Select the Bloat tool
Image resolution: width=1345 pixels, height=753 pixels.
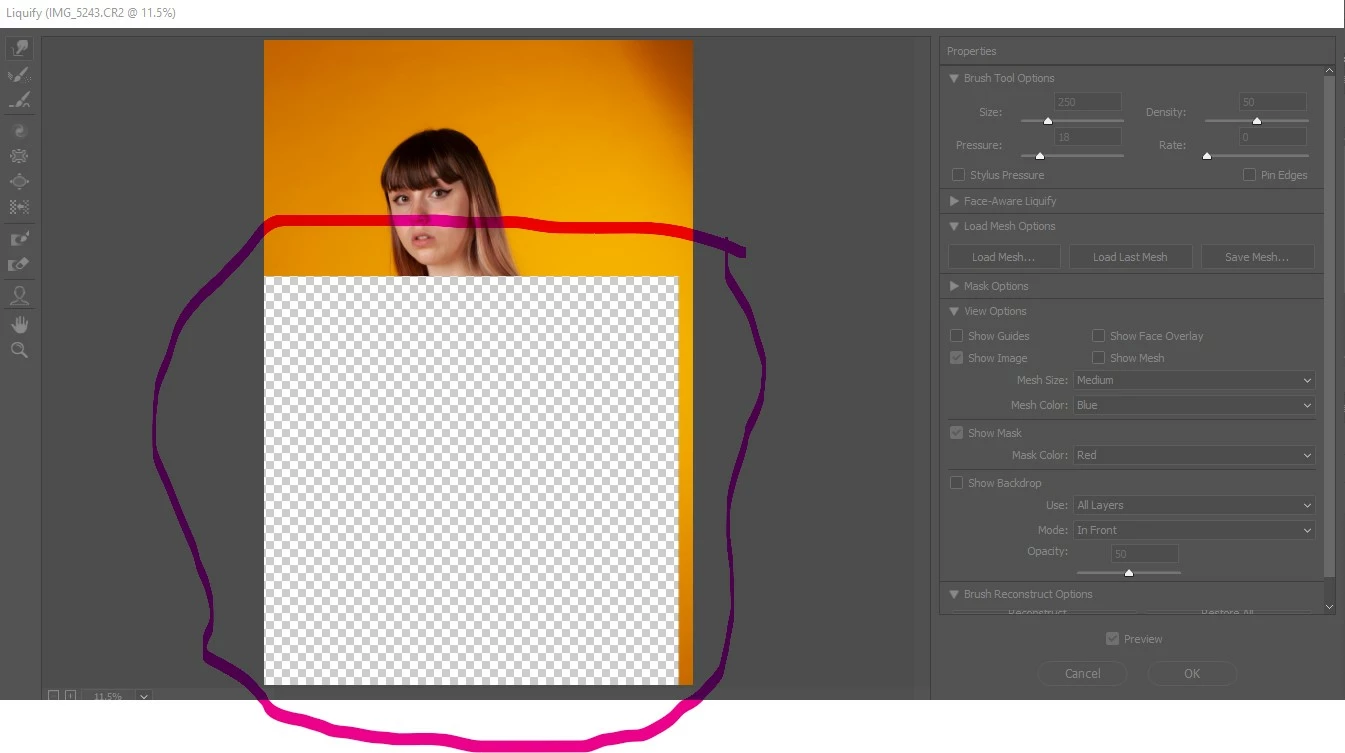(x=19, y=182)
